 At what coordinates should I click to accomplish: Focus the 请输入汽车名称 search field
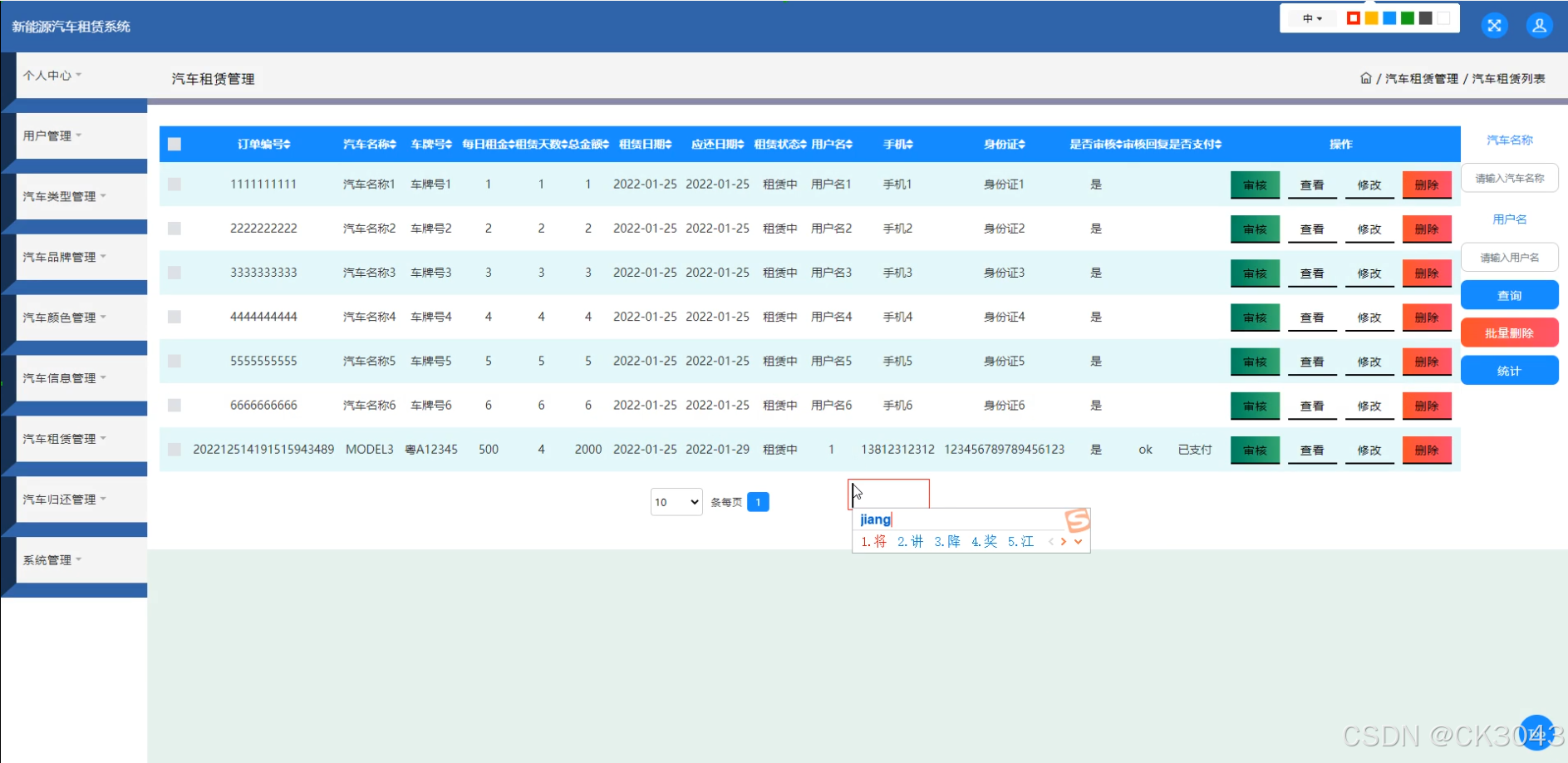click(1510, 178)
